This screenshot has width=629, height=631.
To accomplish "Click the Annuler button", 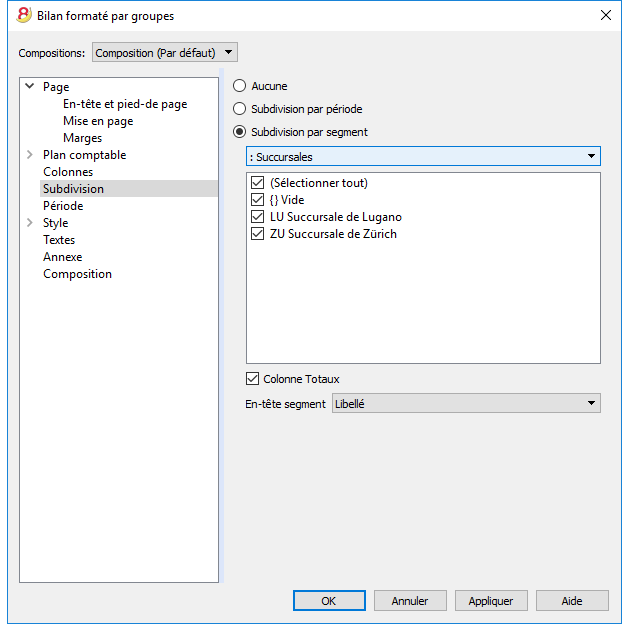I will pos(410,600).
